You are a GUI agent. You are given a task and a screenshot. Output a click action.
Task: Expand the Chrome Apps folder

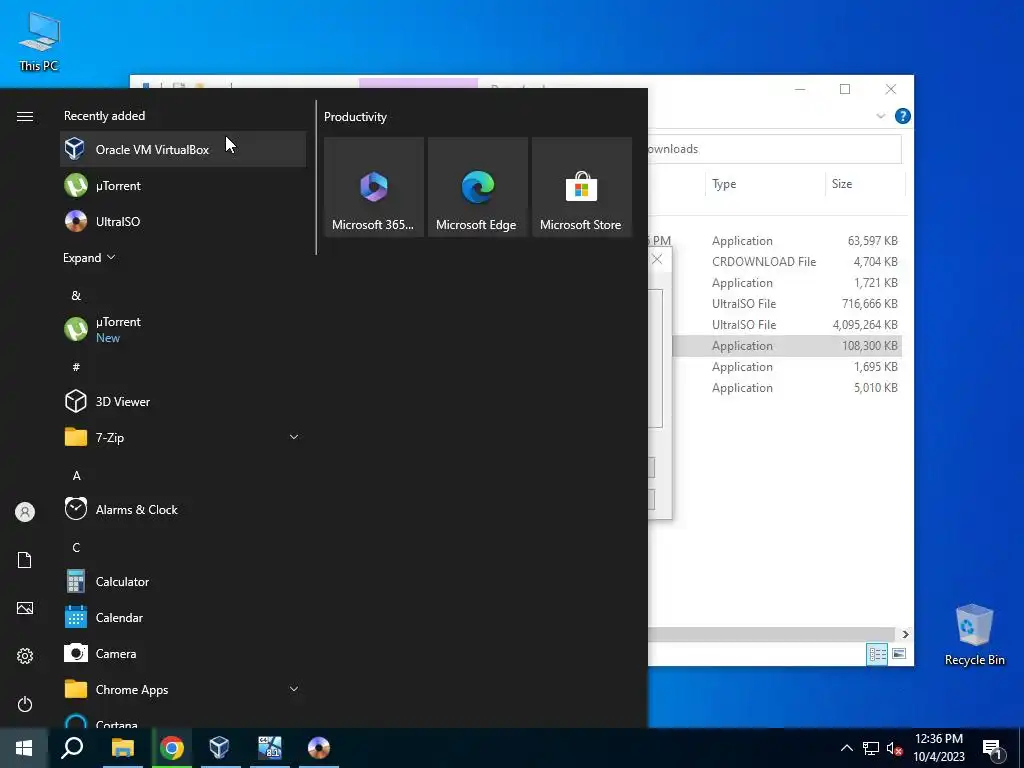(183, 689)
